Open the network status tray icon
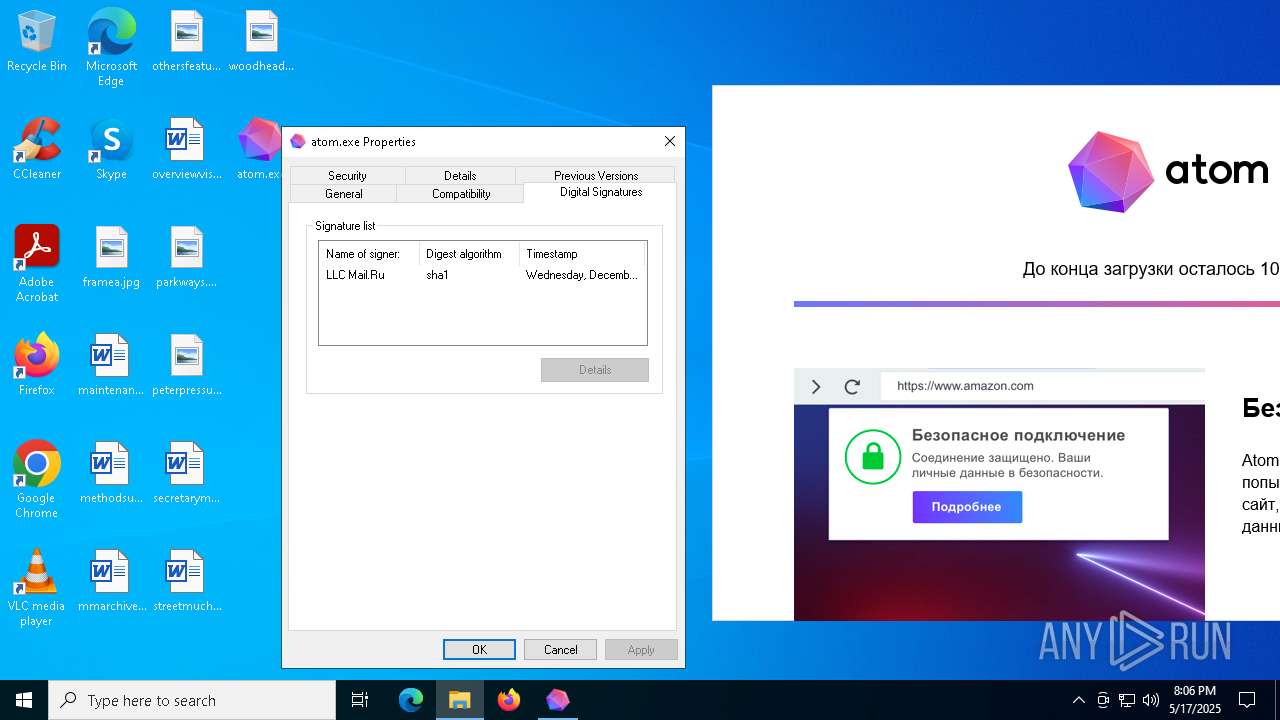1280x720 pixels. (1127, 700)
